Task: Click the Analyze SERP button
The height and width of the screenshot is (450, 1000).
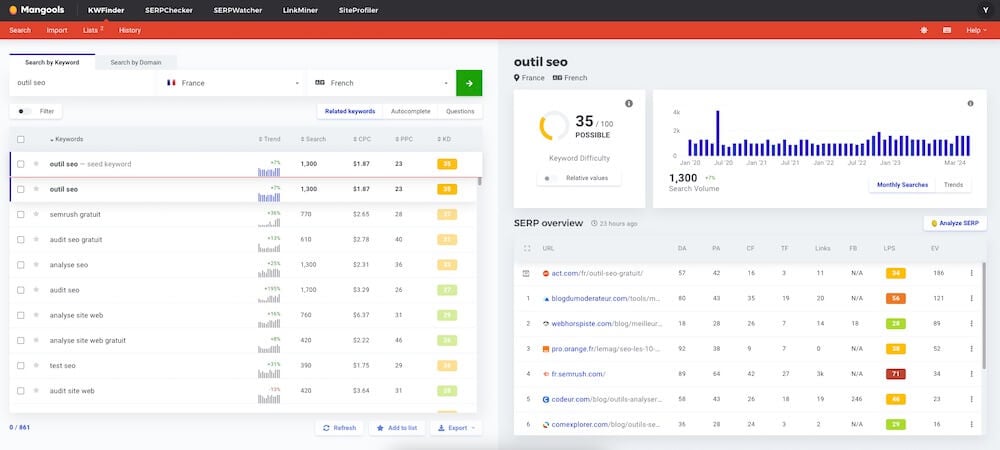Action: click(x=955, y=223)
